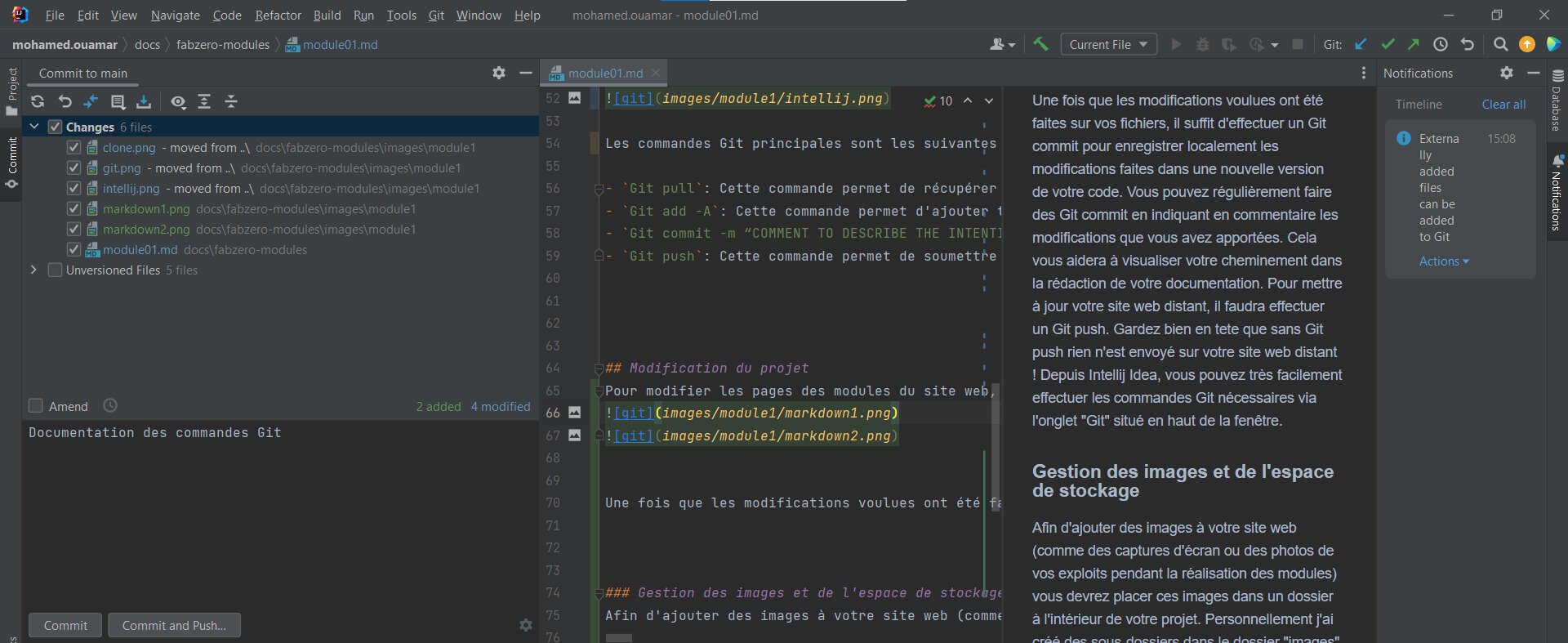Close the module01.md editor tab
This screenshot has height=643, width=1568.
click(655, 73)
